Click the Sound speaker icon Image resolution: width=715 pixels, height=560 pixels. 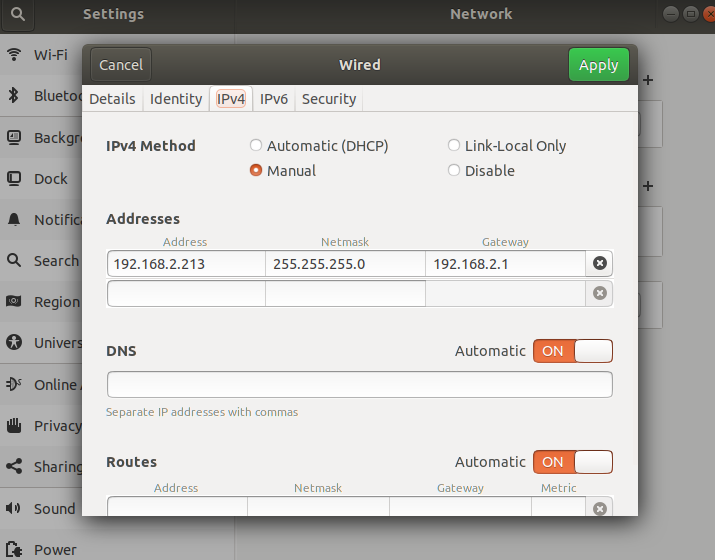pyautogui.click(x=13, y=508)
